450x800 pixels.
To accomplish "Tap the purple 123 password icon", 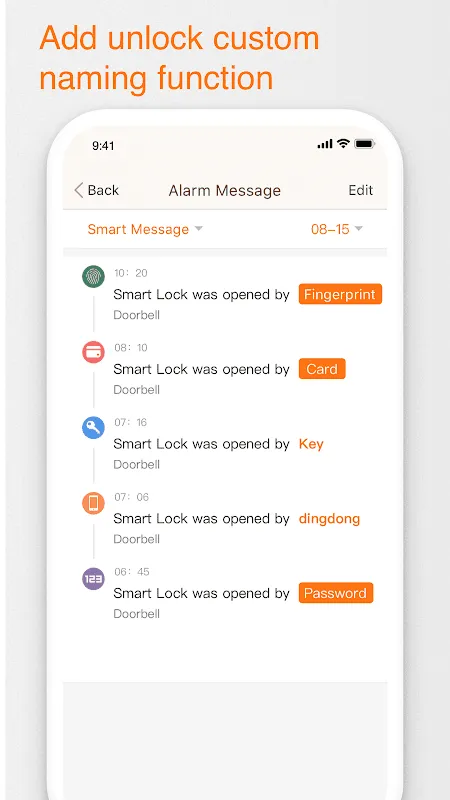I will coord(93,579).
